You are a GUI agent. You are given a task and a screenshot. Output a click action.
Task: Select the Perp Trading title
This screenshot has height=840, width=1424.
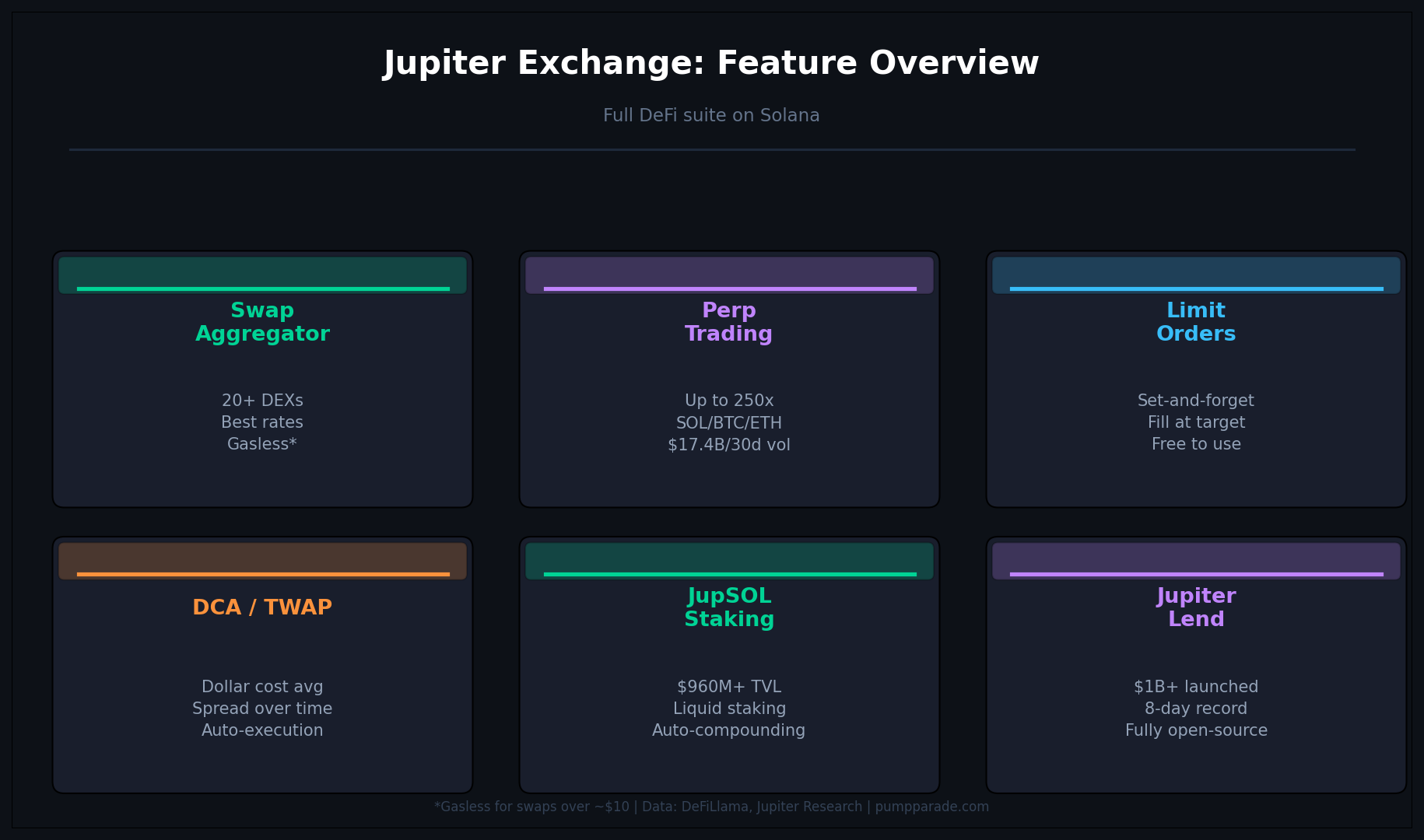(x=729, y=321)
